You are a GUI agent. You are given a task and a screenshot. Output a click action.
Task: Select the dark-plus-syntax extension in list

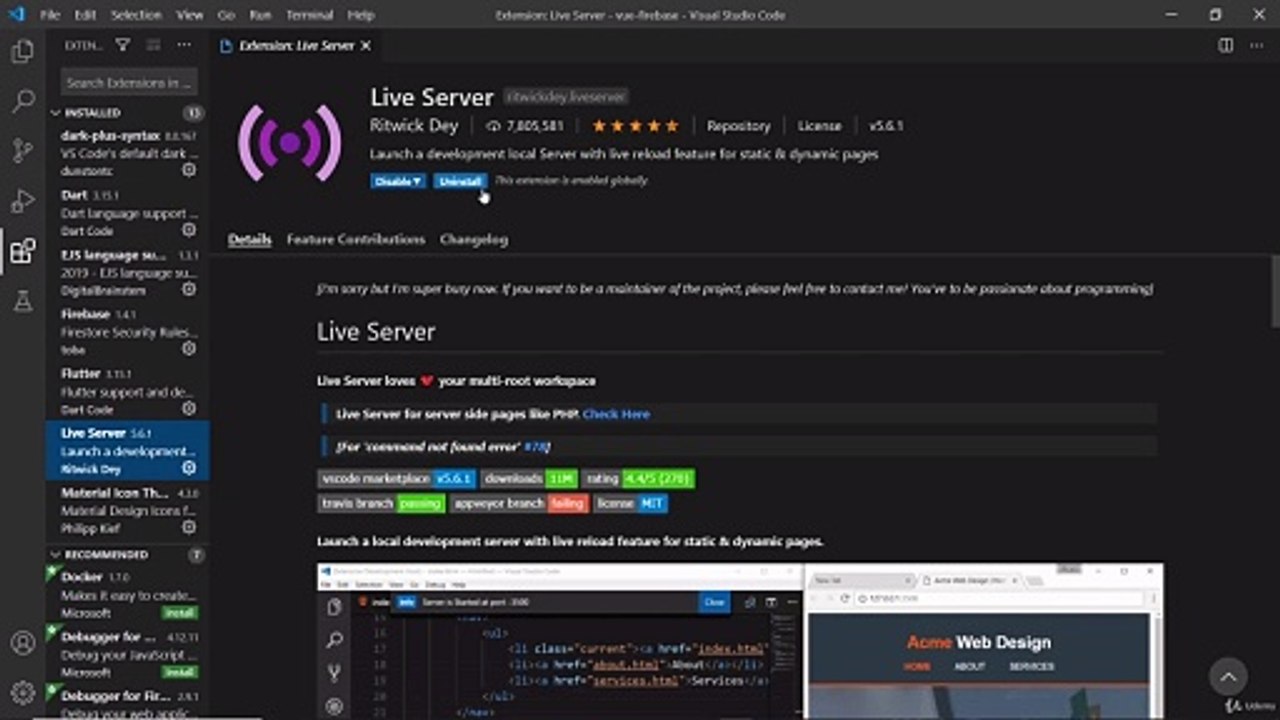128,153
